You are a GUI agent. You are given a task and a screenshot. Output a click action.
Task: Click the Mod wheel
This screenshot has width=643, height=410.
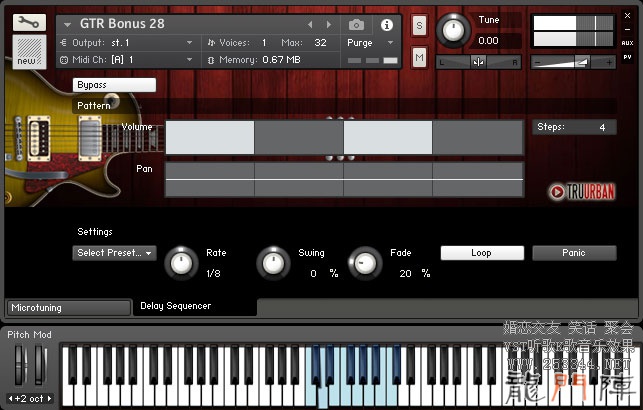[x=40, y=365]
